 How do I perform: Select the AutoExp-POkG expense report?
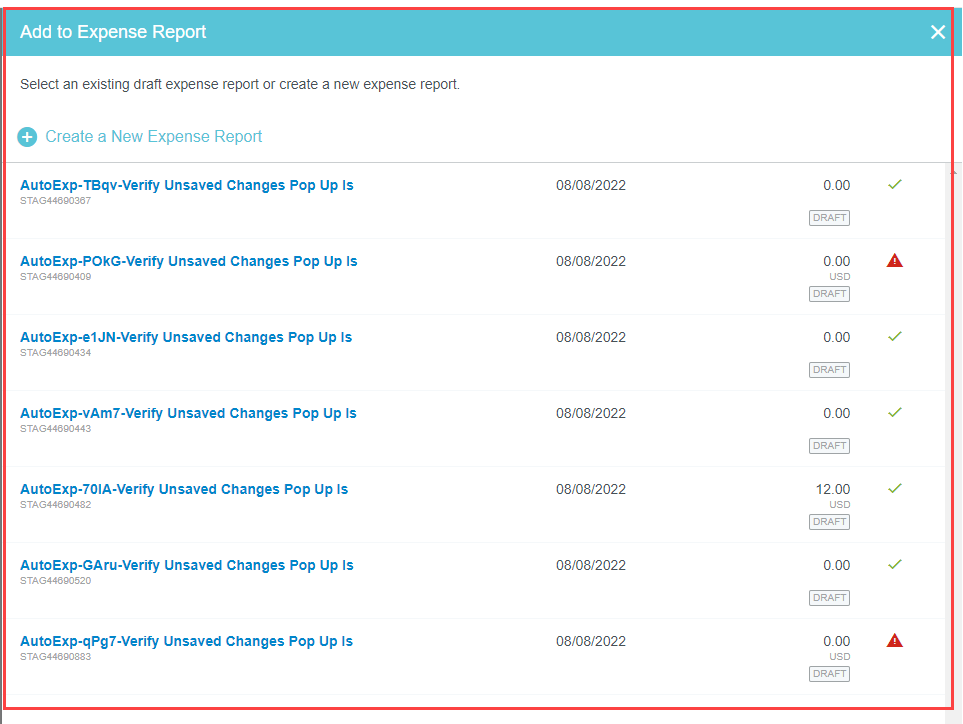(x=188, y=262)
